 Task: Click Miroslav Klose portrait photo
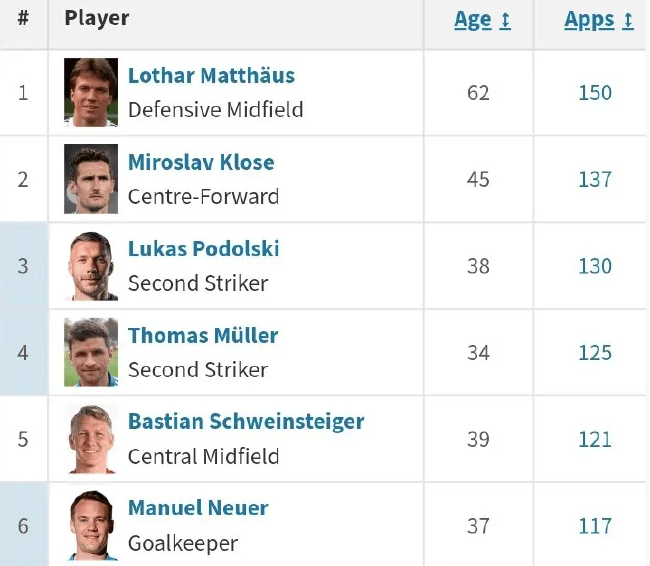(x=91, y=179)
